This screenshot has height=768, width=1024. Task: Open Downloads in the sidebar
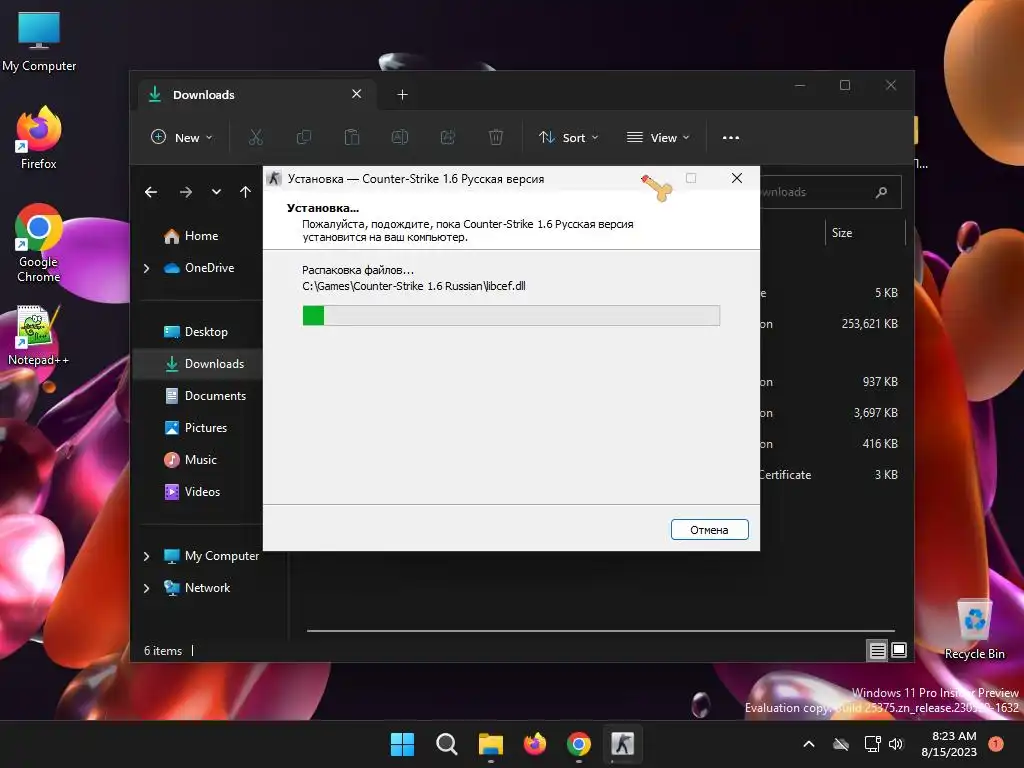coord(197,364)
